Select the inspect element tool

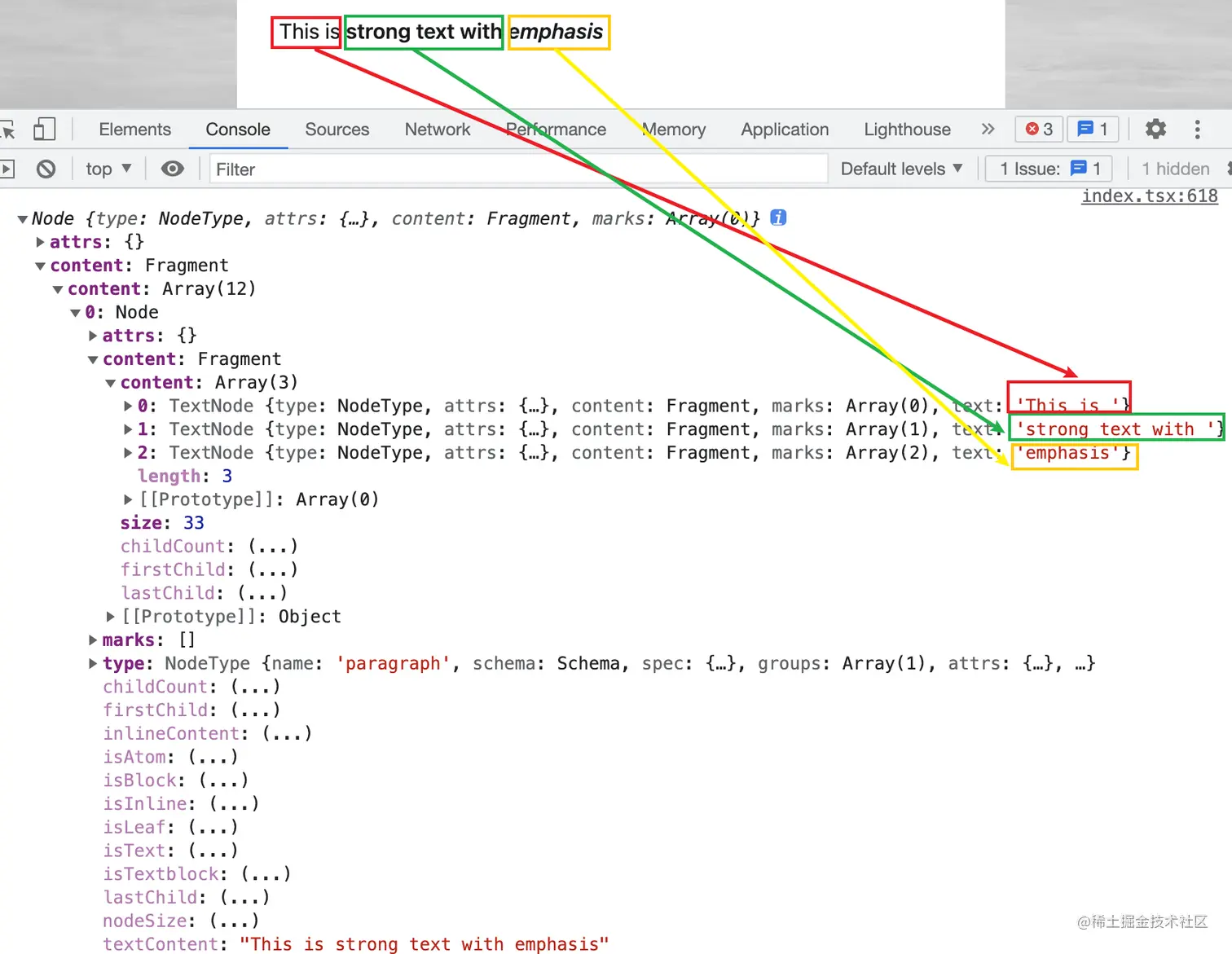point(10,129)
